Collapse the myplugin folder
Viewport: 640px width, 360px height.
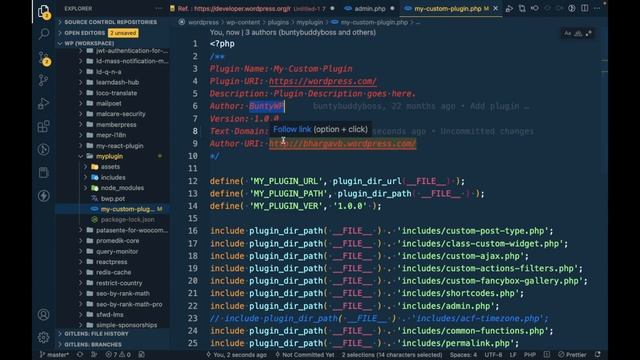click(109, 156)
